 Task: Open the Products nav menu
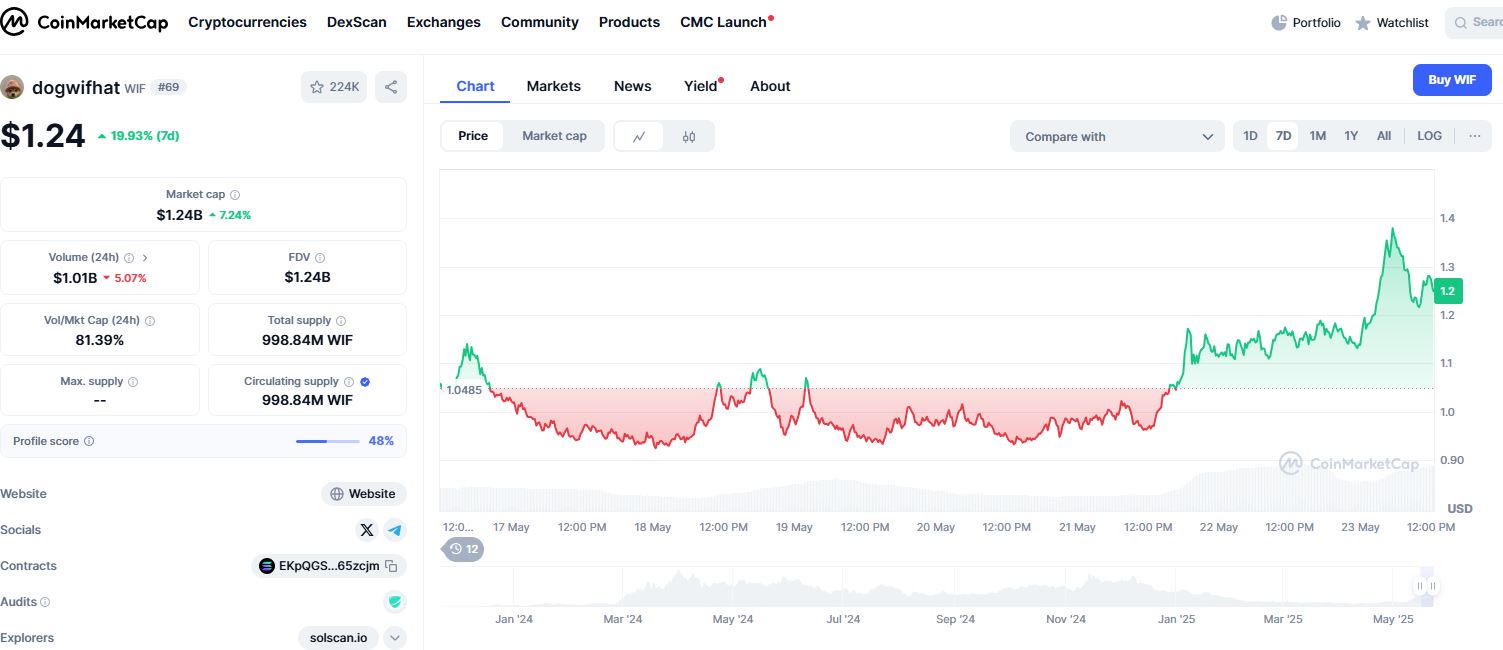629,22
